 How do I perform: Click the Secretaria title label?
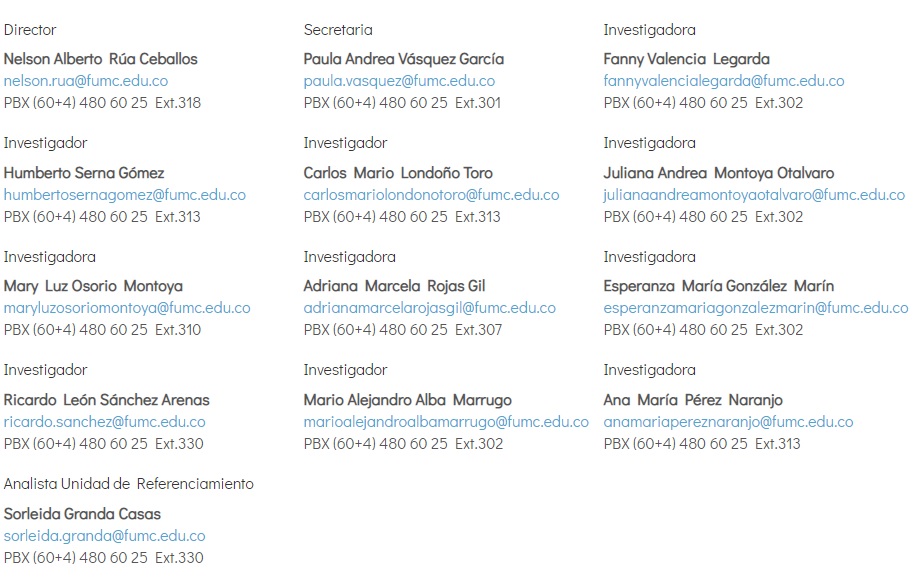[x=338, y=30]
